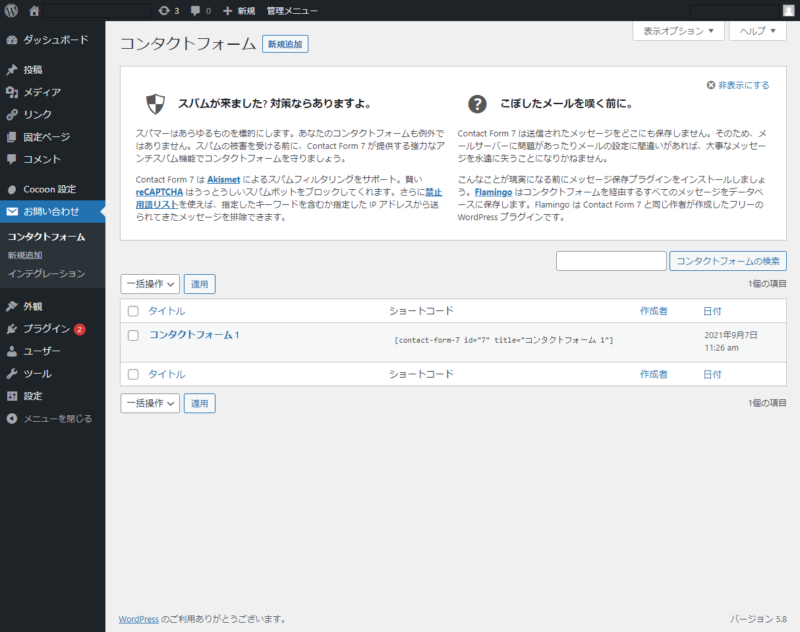Click the 外観 paintbrush icon
Image resolution: width=800 pixels, height=632 pixels.
(x=12, y=307)
